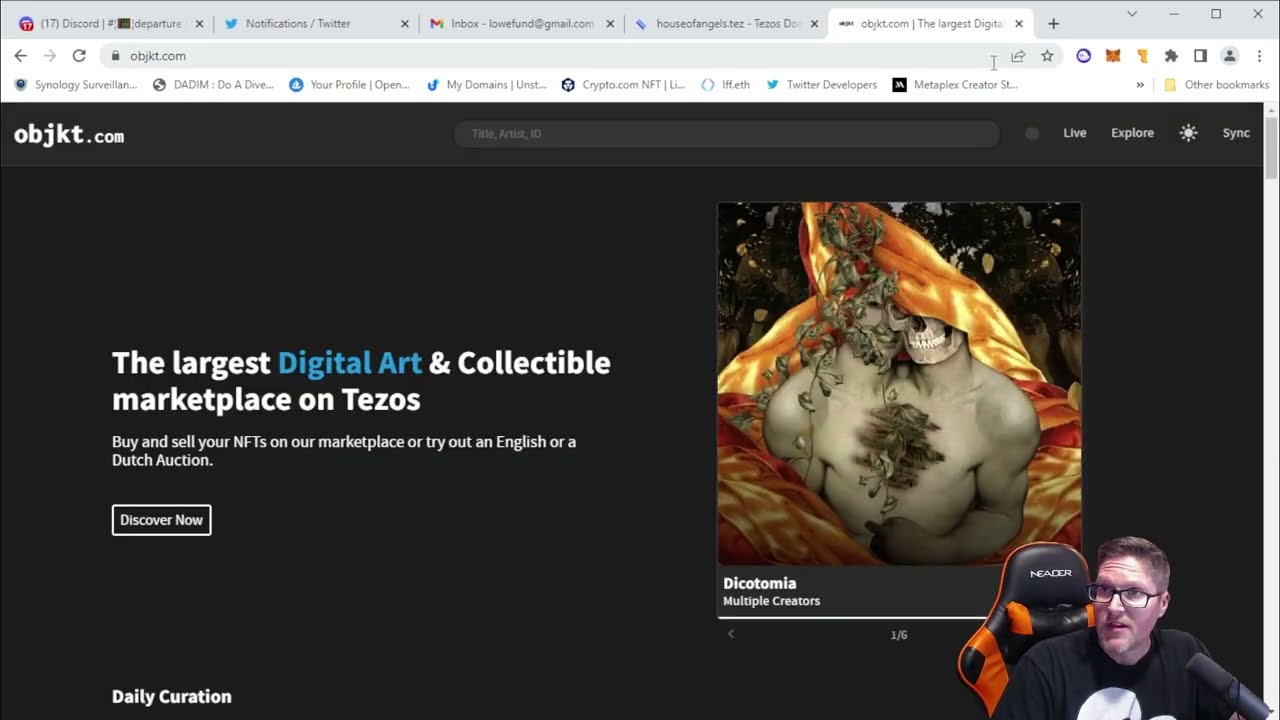Screen dimensions: 1280x720
Task: Go forward with the forward arrow
Action: 50,56
